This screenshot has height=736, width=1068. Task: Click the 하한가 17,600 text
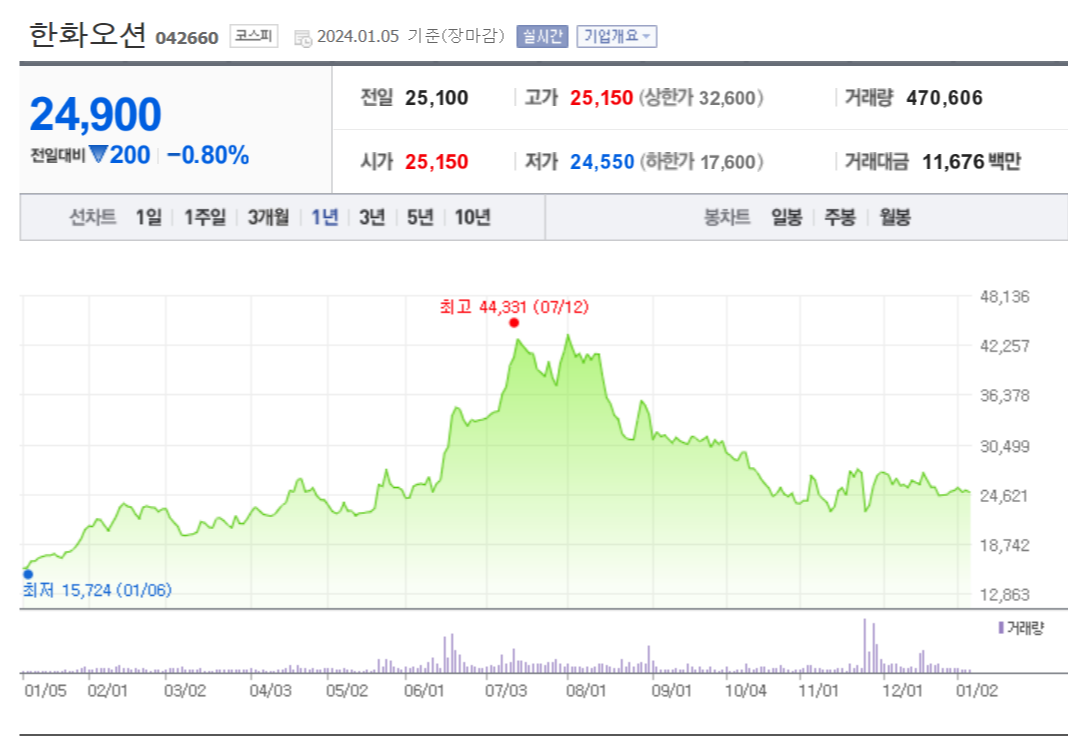click(x=701, y=162)
